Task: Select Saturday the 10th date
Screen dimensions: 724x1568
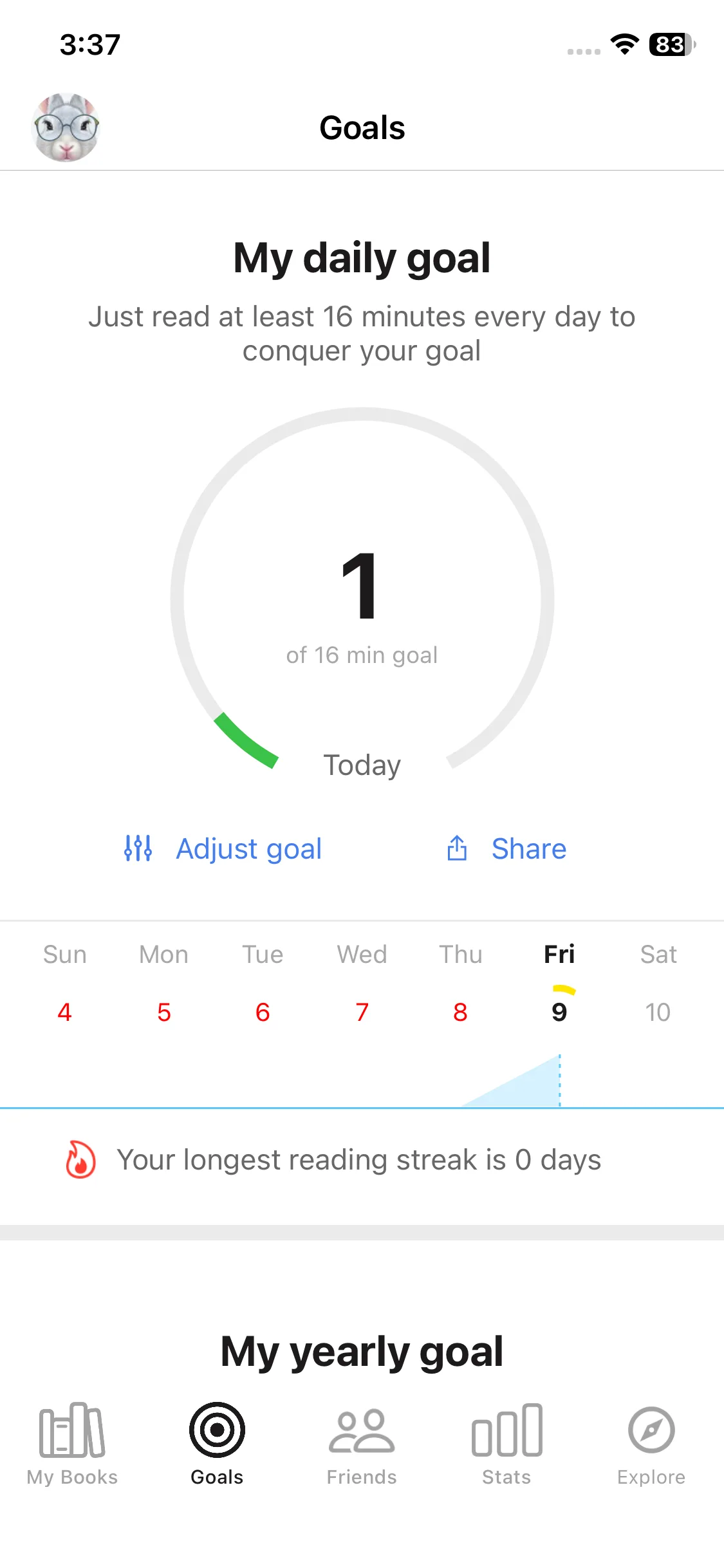Action: click(658, 1012)
